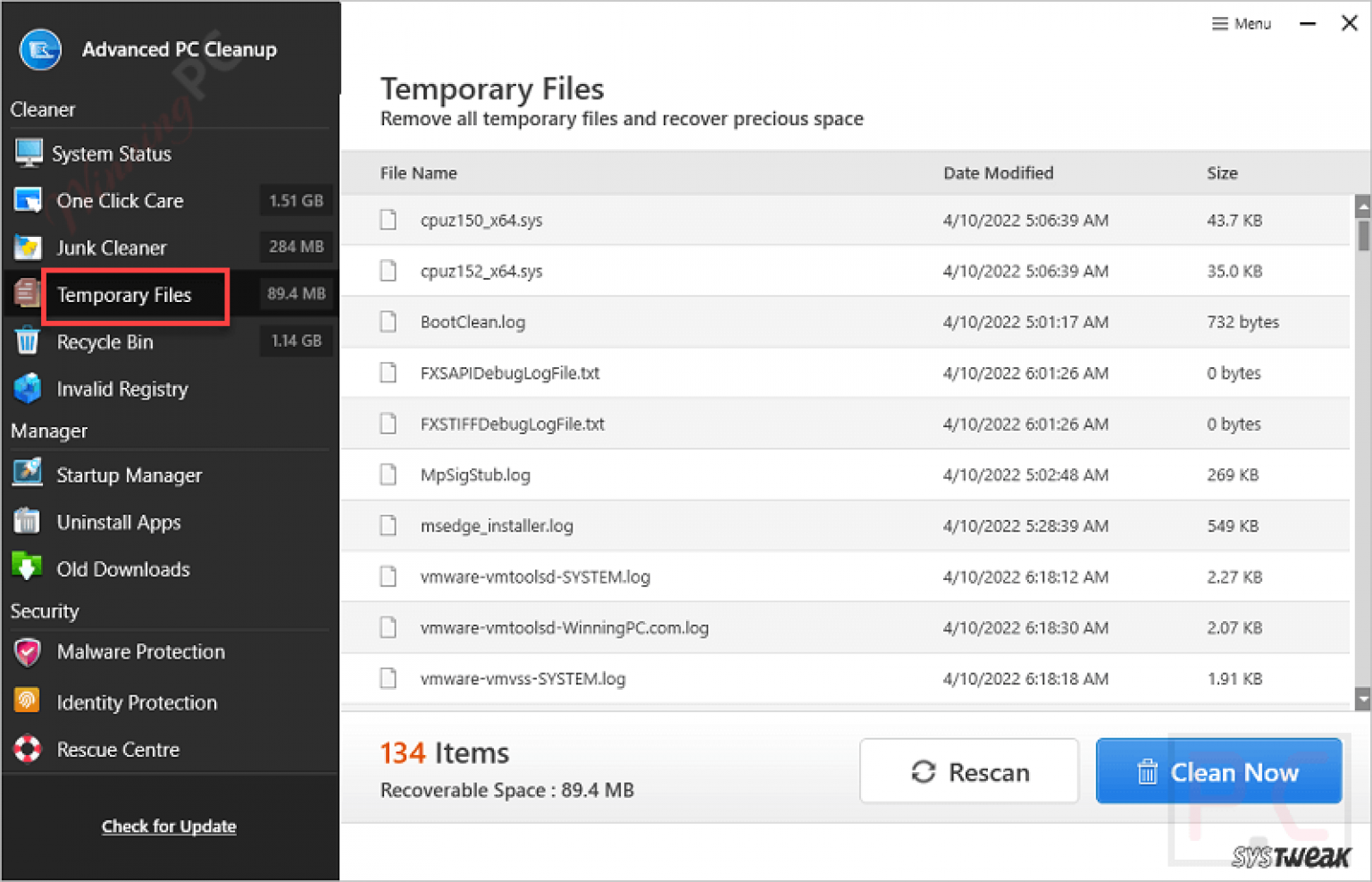
Task: Click file icon beside vmware-vmvss-SYSTEM.log
Action: [x=389, y=678]
